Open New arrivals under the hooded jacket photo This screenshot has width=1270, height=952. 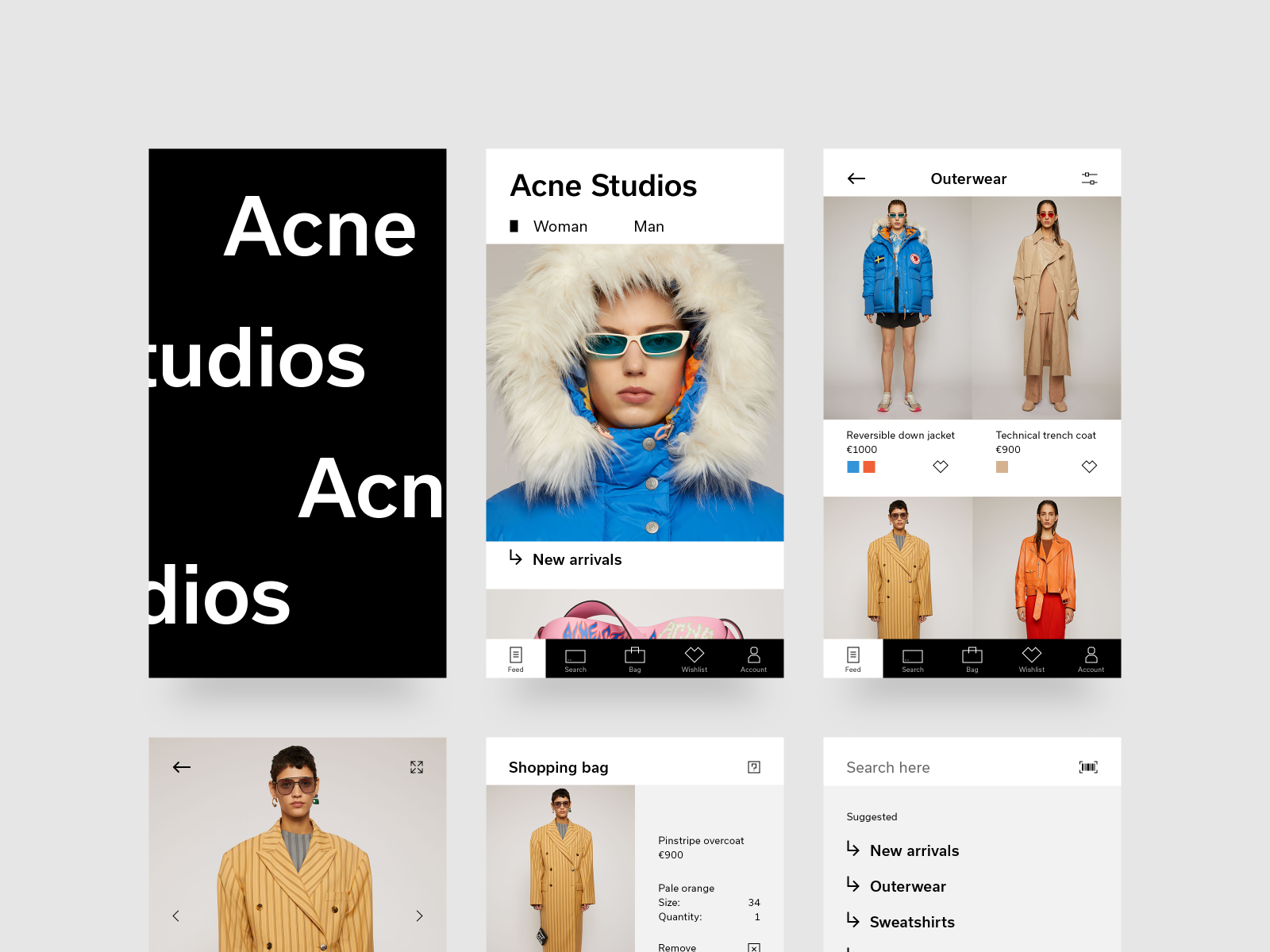coord(577,560)
